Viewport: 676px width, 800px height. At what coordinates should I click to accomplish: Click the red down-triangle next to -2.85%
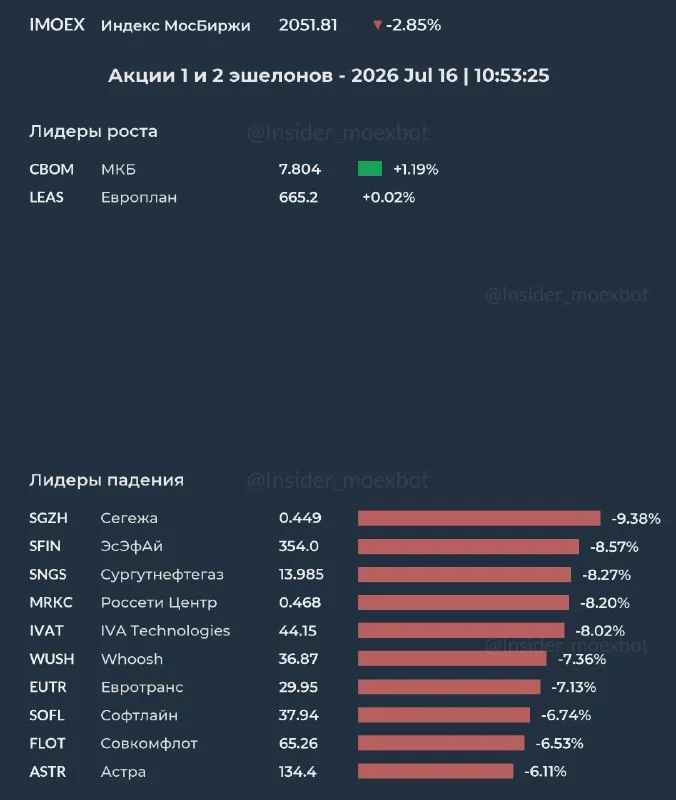coord(378,24)
